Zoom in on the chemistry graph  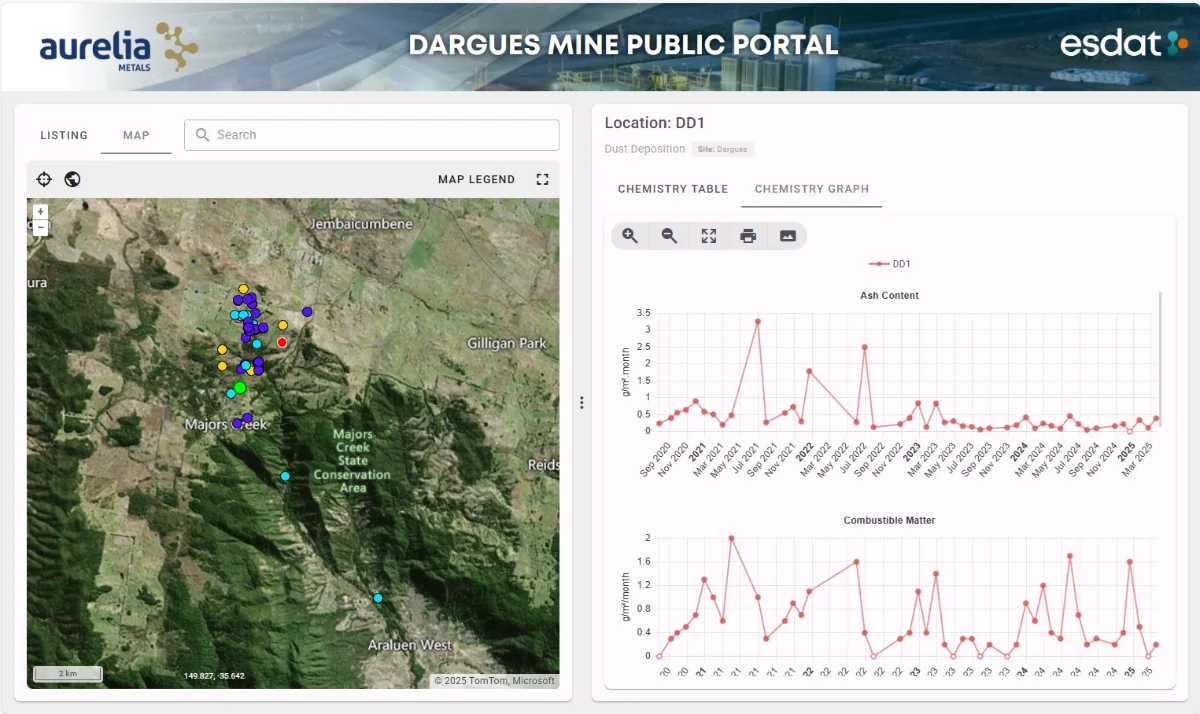[x=630, y=236]
